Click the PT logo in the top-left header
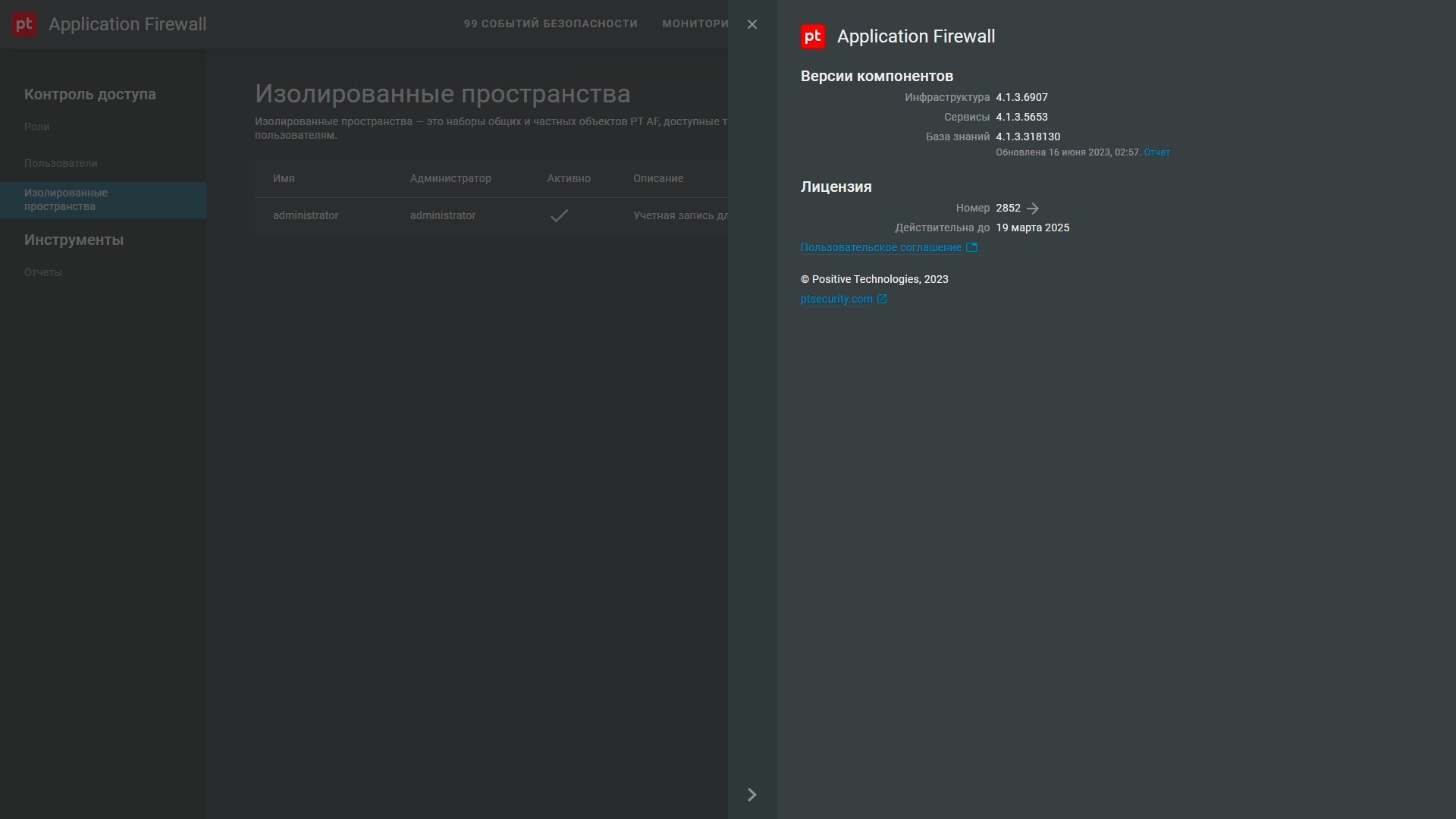Screen dimensions: 1456x819 coord(24,24)
